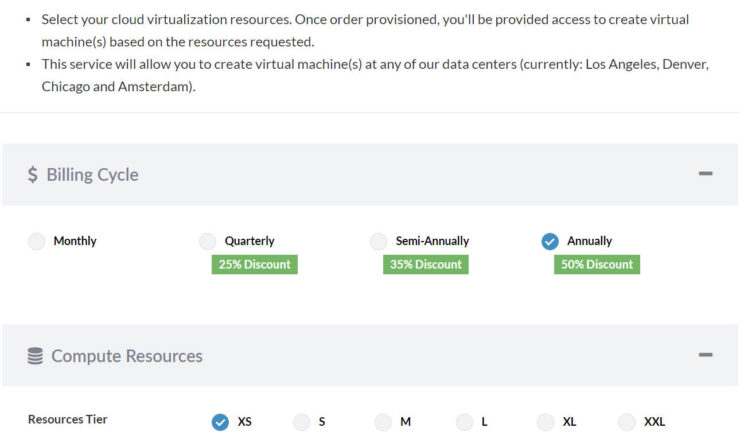
Task: Click the Resources Tier label
Action: (67, 419)
